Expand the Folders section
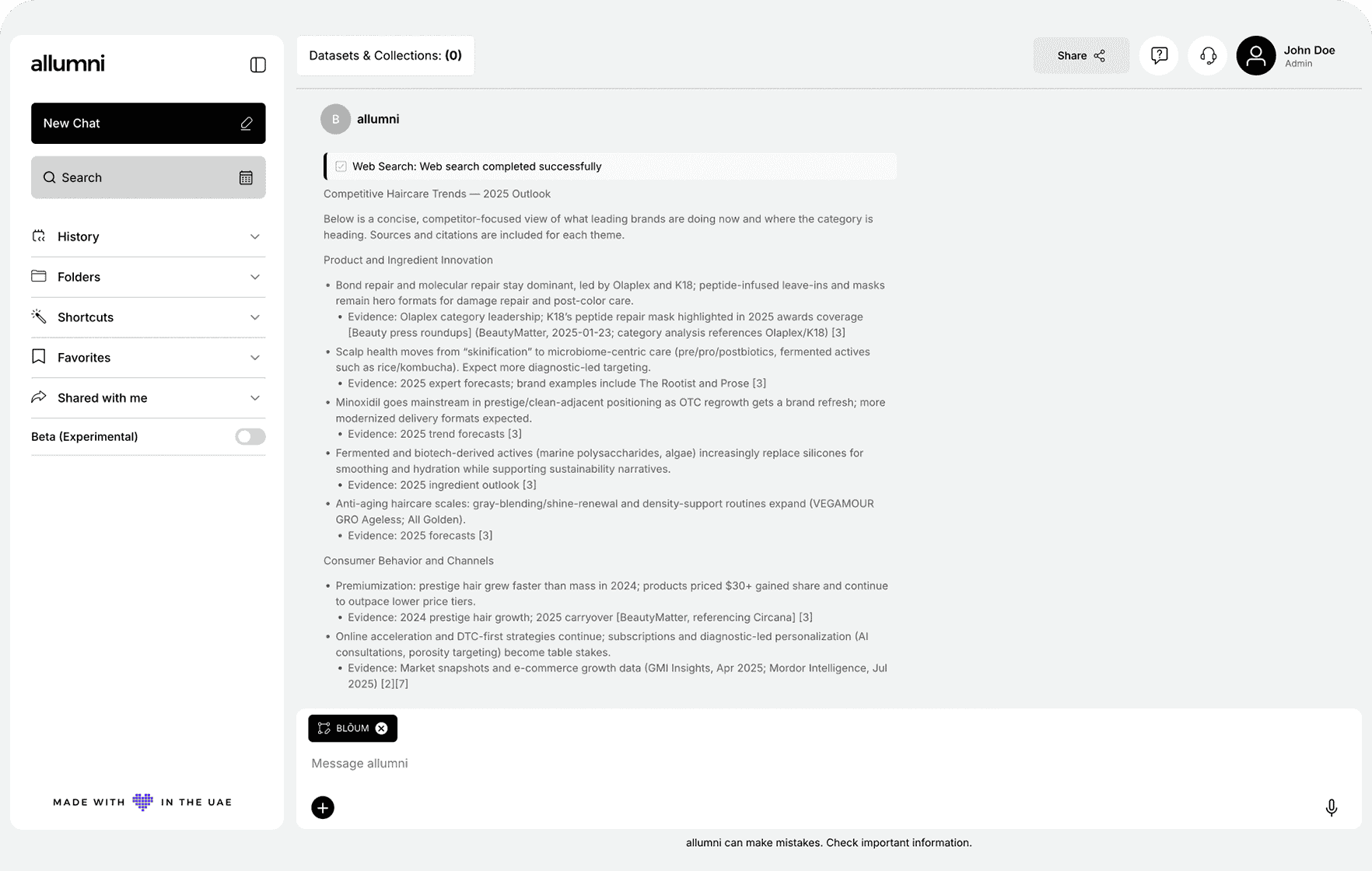The height and width of the screenshot is (871, 1372). (255, 277)
